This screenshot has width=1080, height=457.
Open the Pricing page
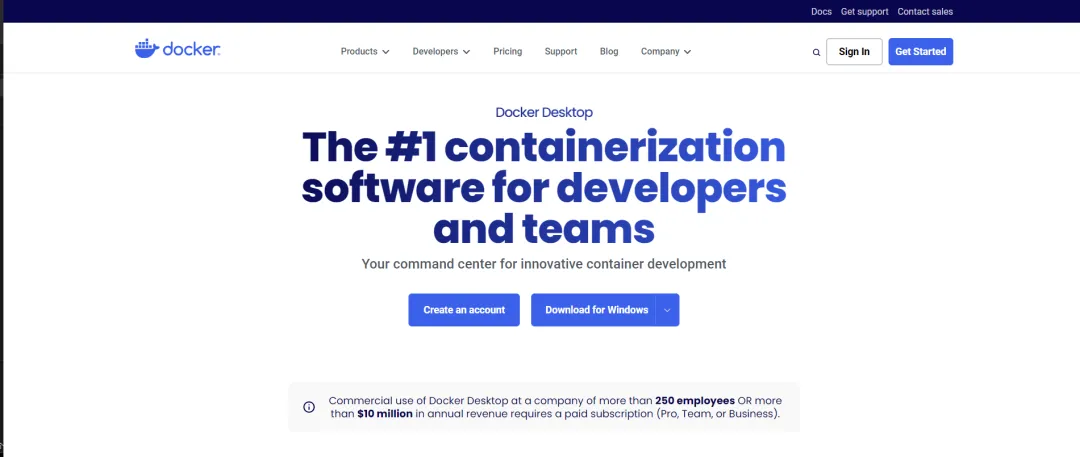point(508,52)
